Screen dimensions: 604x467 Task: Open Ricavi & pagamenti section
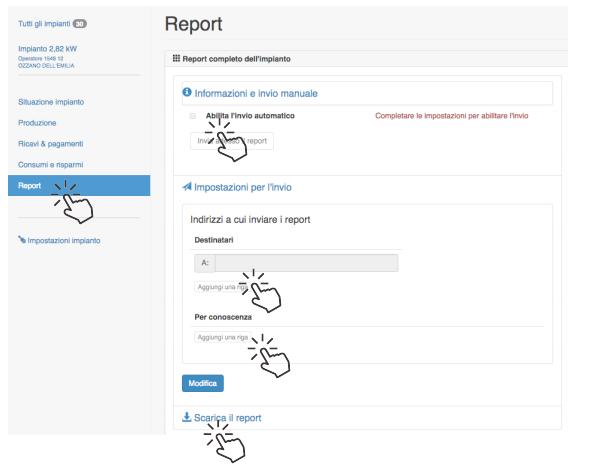52,144
